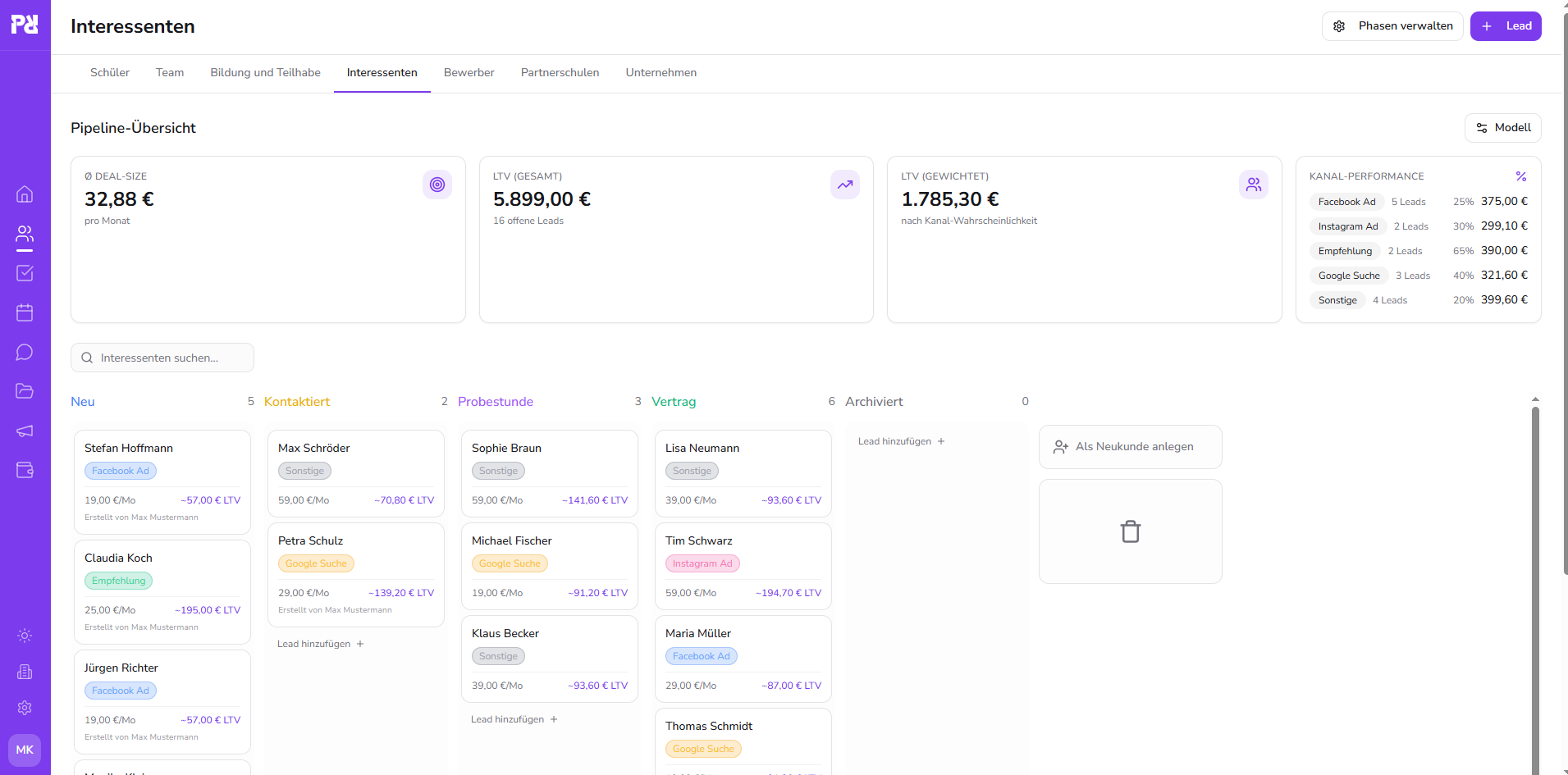This screenshot has height=775, width=1568.
Task: Open the building icon in the sidebar
Action: click(x=25, y=672)
